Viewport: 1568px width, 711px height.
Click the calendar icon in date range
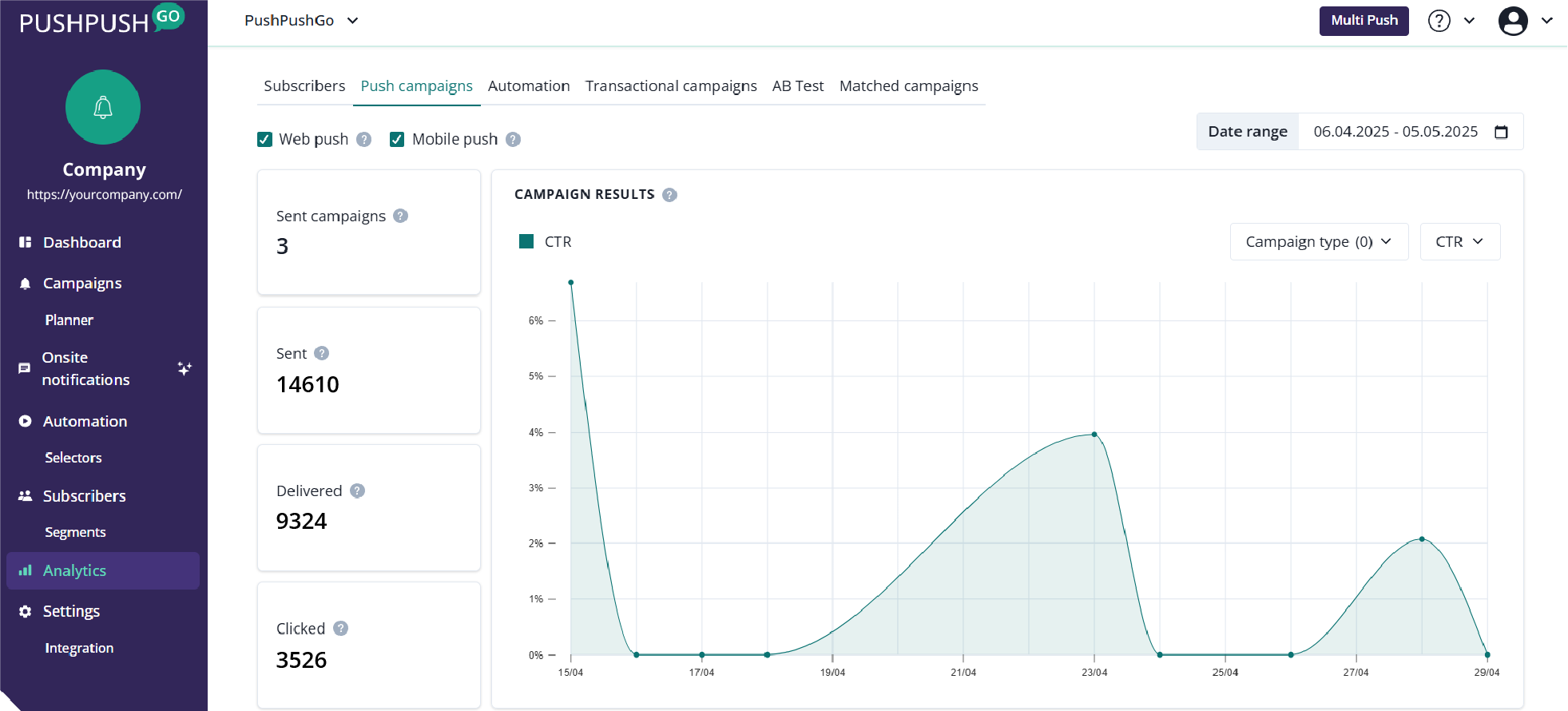pos(1501,132)
